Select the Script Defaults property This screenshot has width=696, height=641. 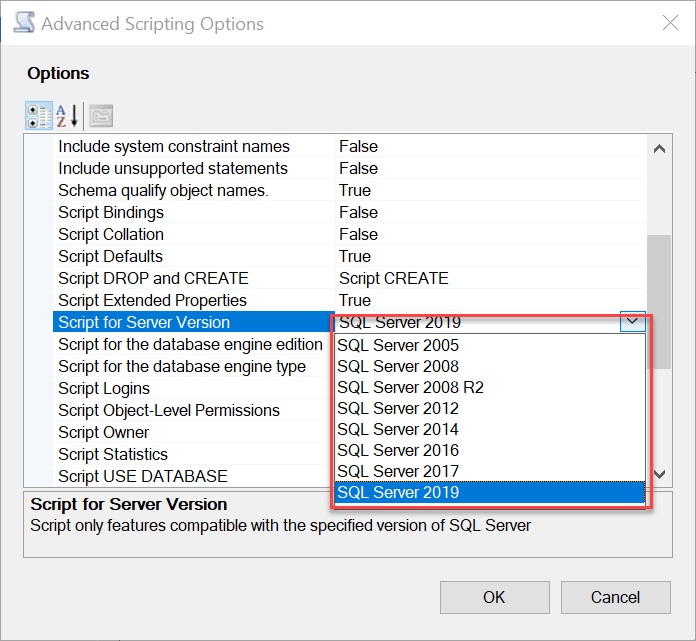pos(194,256)
